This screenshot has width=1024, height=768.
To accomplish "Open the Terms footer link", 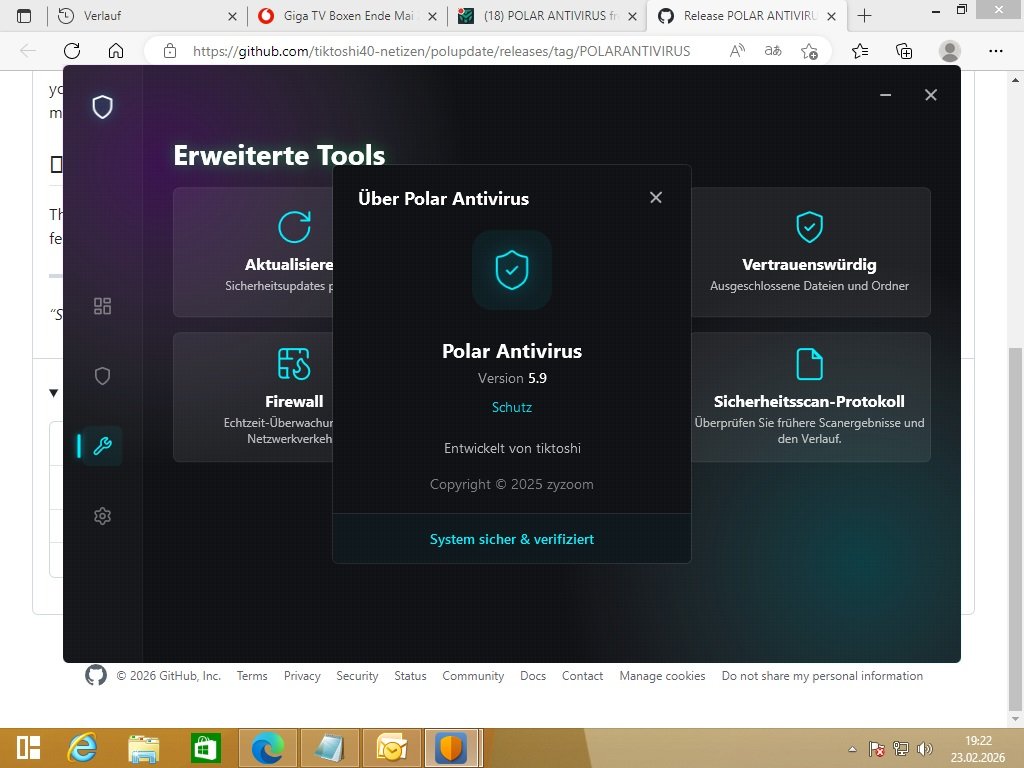I will coord(252,676).
